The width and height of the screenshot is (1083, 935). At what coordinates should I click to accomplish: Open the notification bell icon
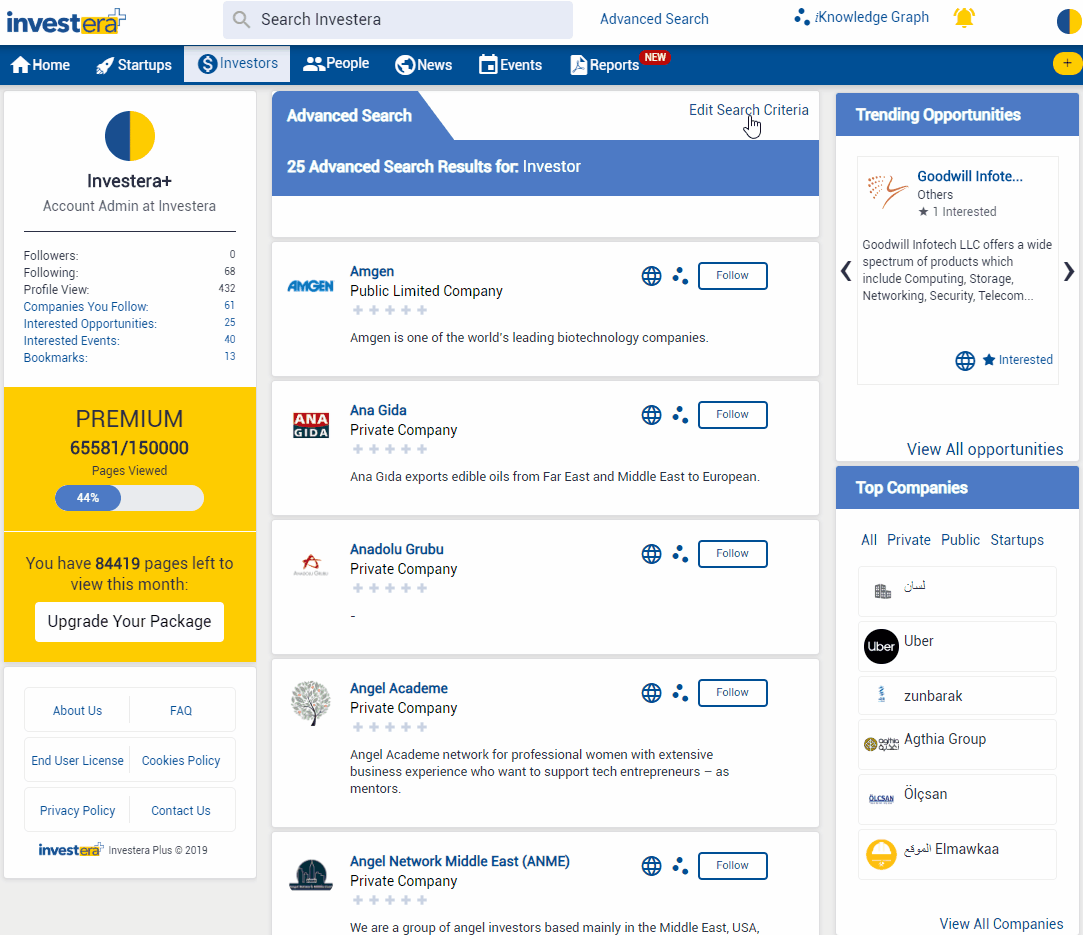(964, 17)
